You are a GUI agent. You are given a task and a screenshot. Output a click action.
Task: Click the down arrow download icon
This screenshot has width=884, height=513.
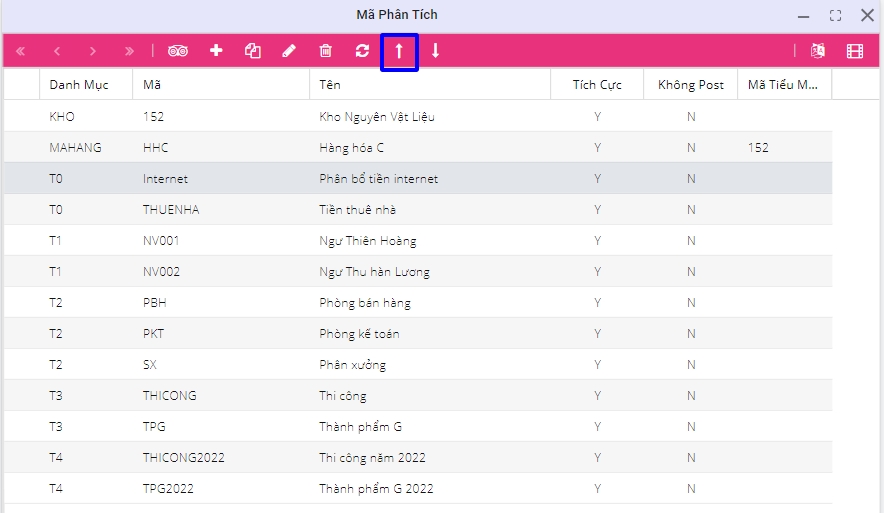pyautogui.click(x=435, y=51)
